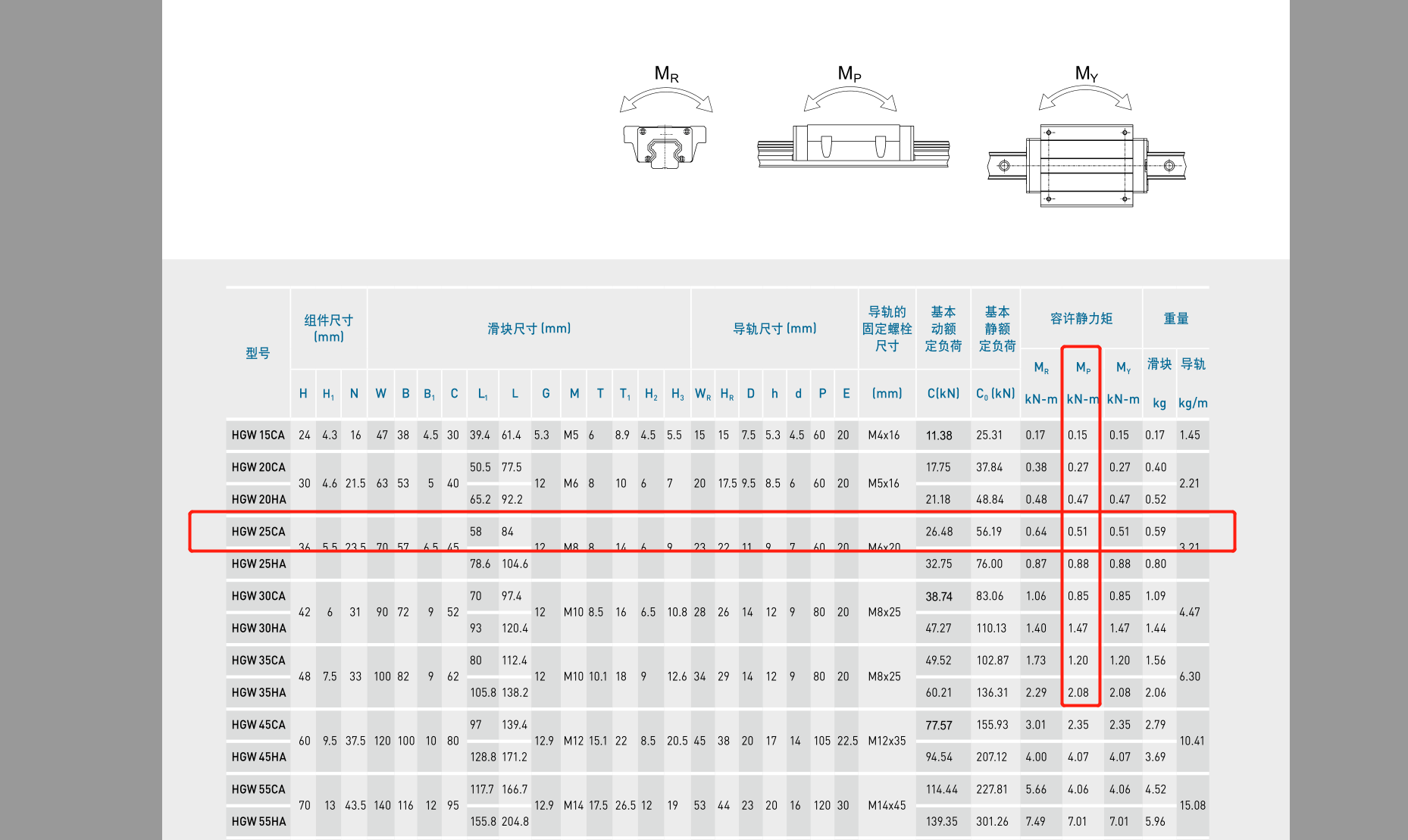The height and width of the screenshot is (840, 1408).
Task: Select model name HGW 30HA
Action: click(258, 629)
